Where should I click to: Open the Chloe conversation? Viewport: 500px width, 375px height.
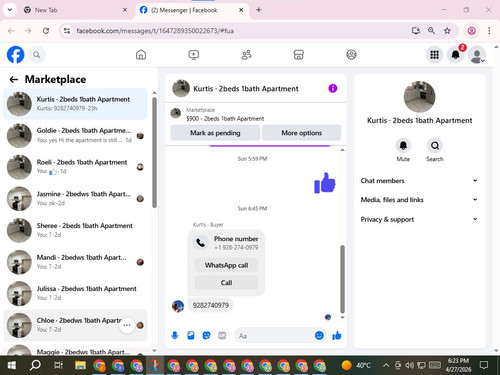[x=75, y=325]
